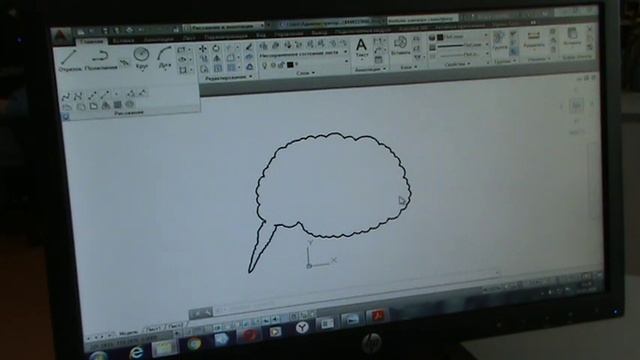Open the lineweight ПоСлою dropdown
This screenshot has height=360, width=640.
(463, 45)
